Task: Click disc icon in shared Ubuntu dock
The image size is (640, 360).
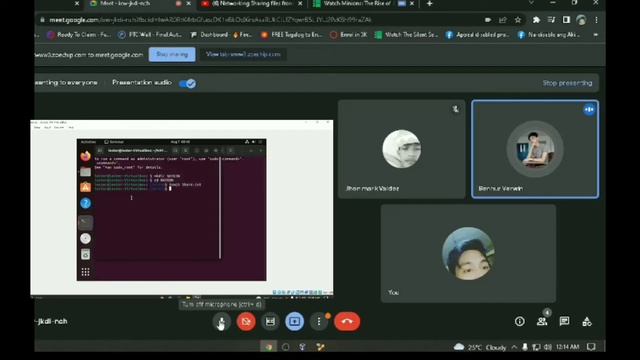Action: pyautogui.click(x=85, y=238)
